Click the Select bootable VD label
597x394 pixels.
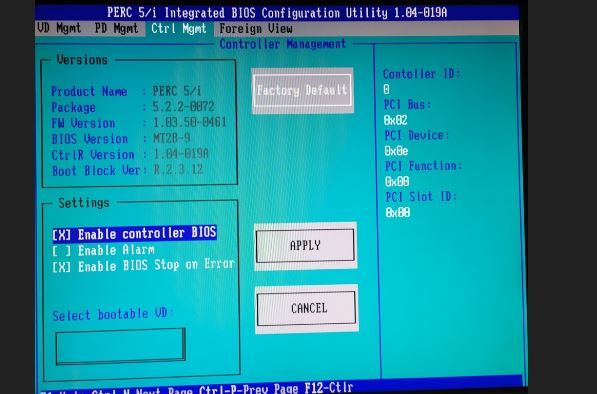click(113, 315)
